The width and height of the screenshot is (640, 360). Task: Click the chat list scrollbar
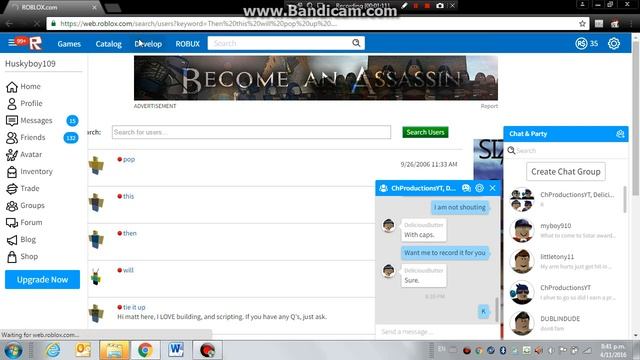point(624,199)
